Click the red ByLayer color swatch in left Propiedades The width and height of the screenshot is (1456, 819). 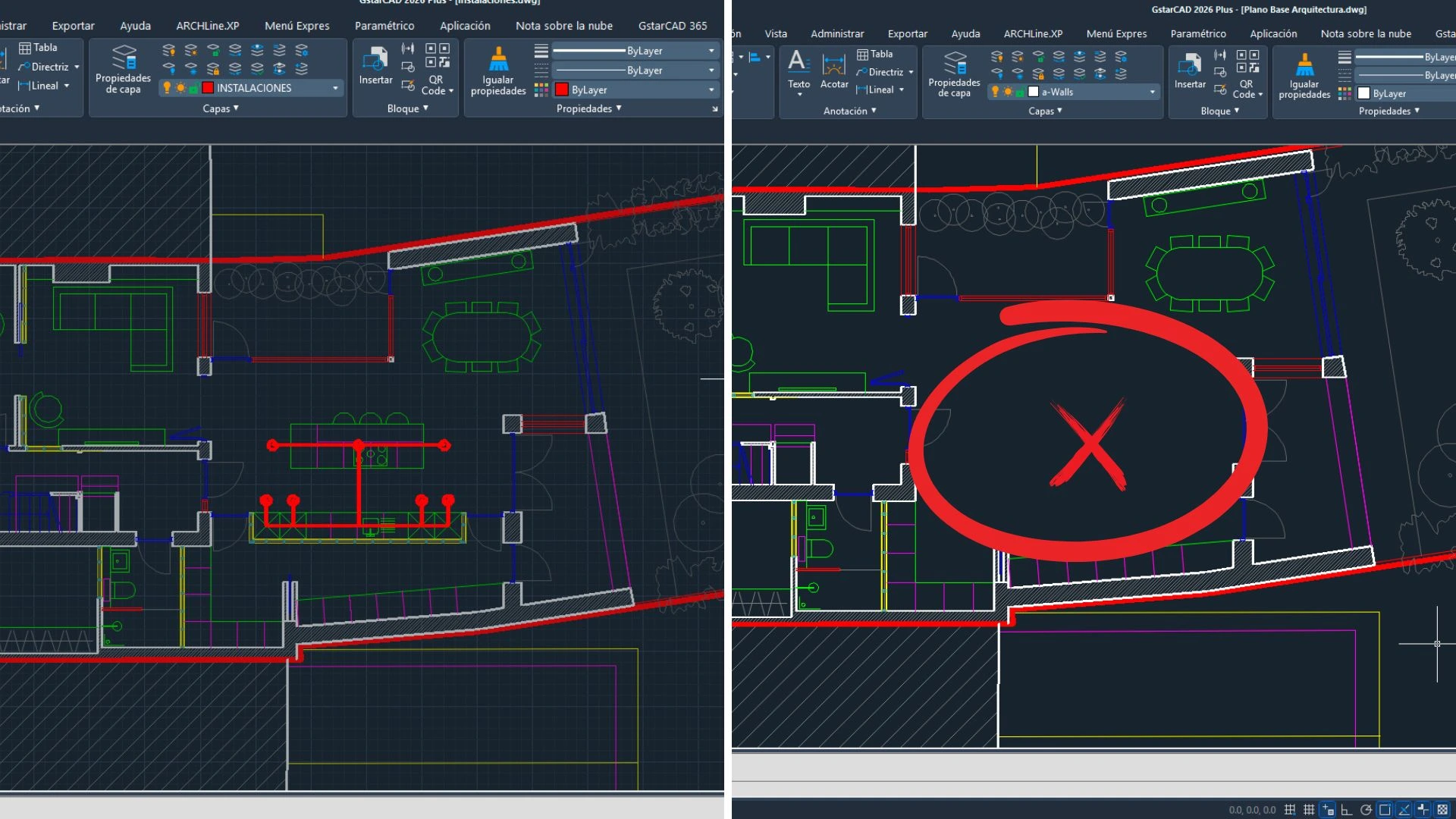click(x=562, y=89)
